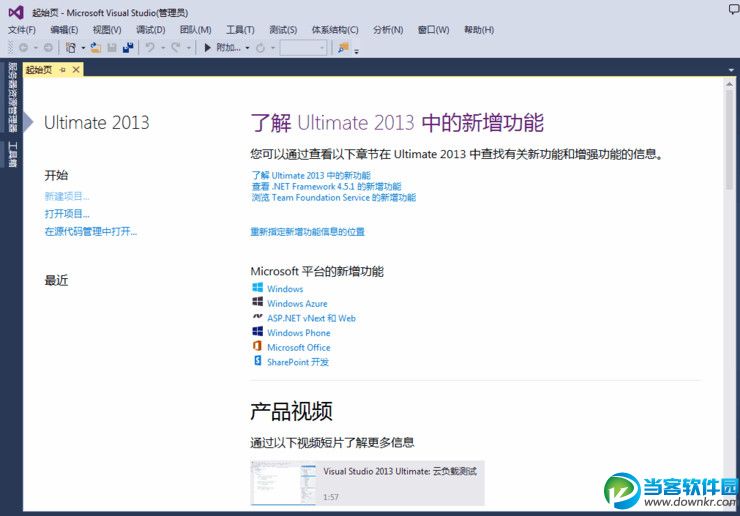Open the 视图(V) menu

(x=107, y=30)
